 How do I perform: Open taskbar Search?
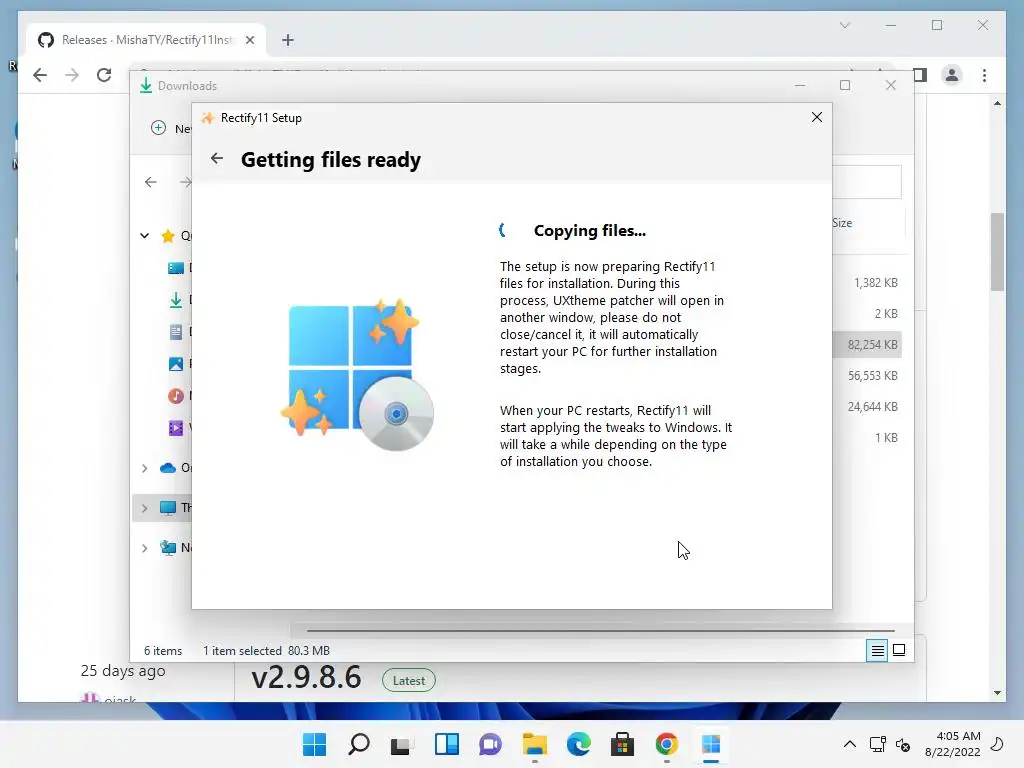(359, 744)
